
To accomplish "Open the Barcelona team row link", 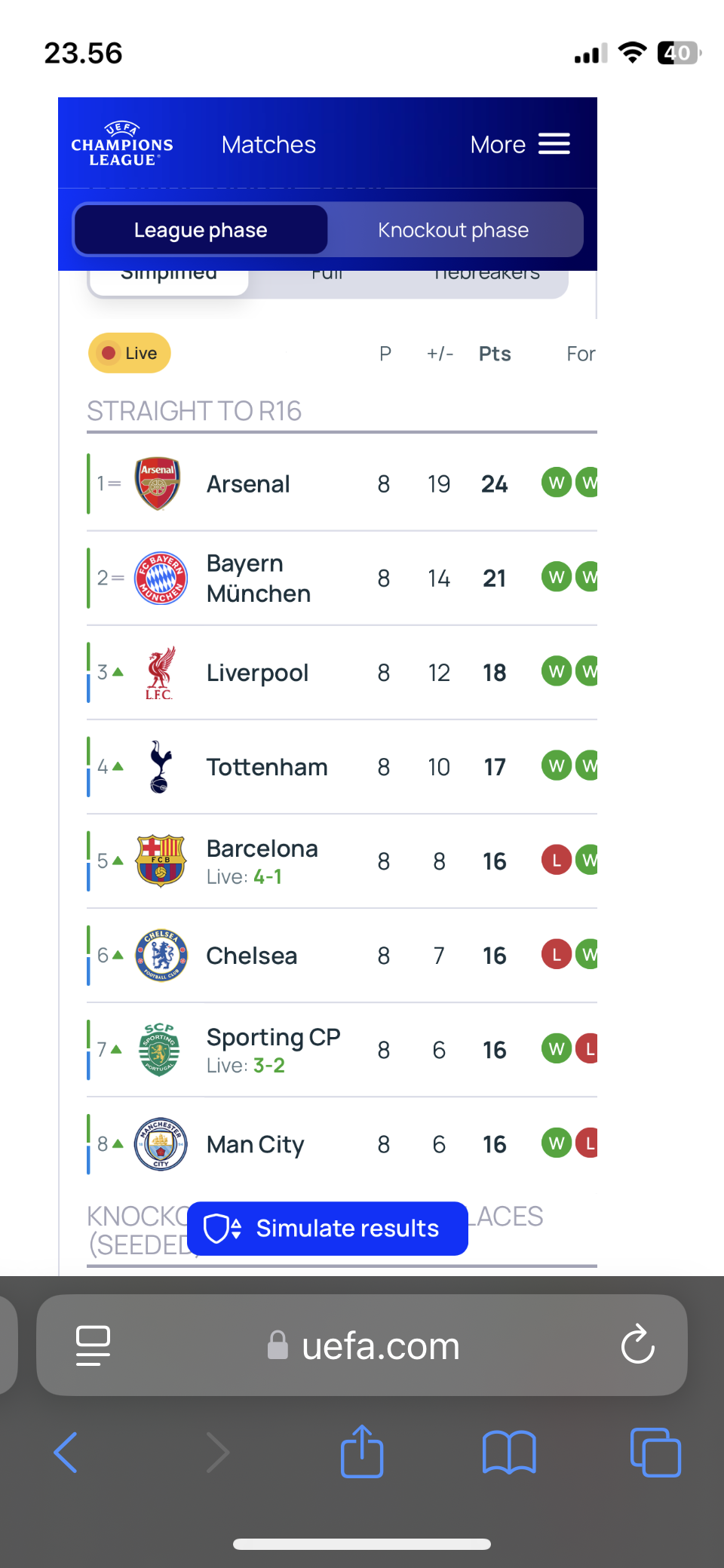I will coord(342,861).
